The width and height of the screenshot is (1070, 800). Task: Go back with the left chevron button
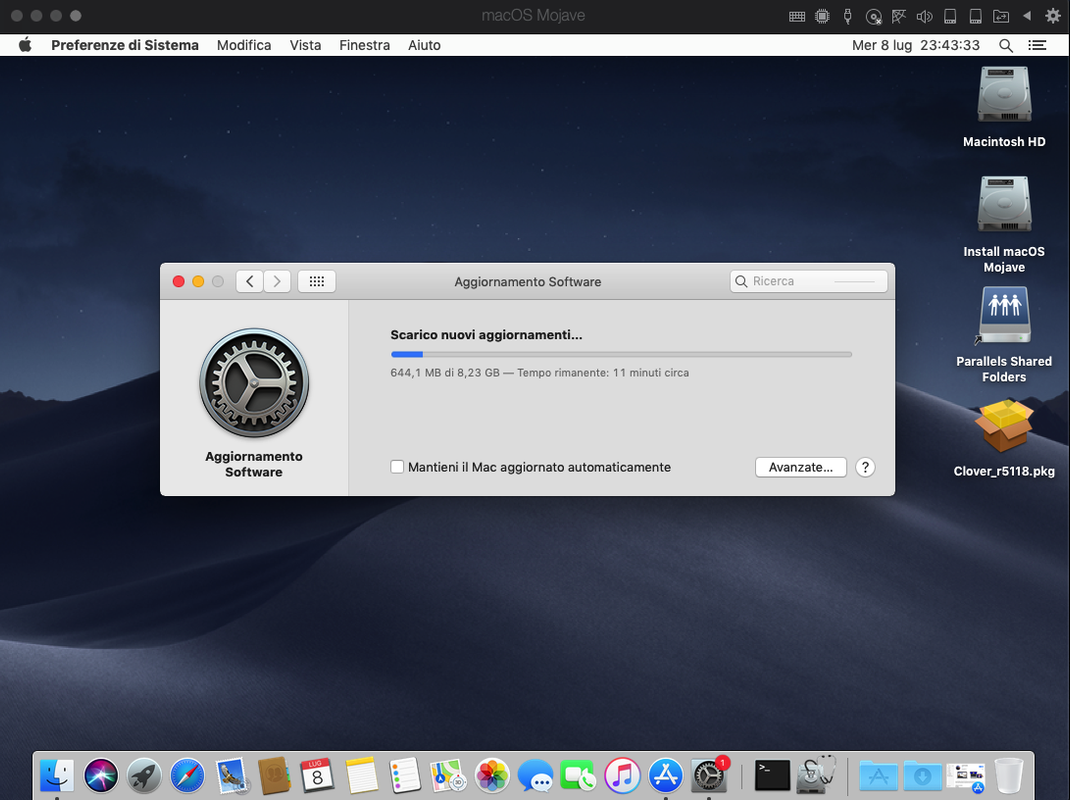coord(250,281)
